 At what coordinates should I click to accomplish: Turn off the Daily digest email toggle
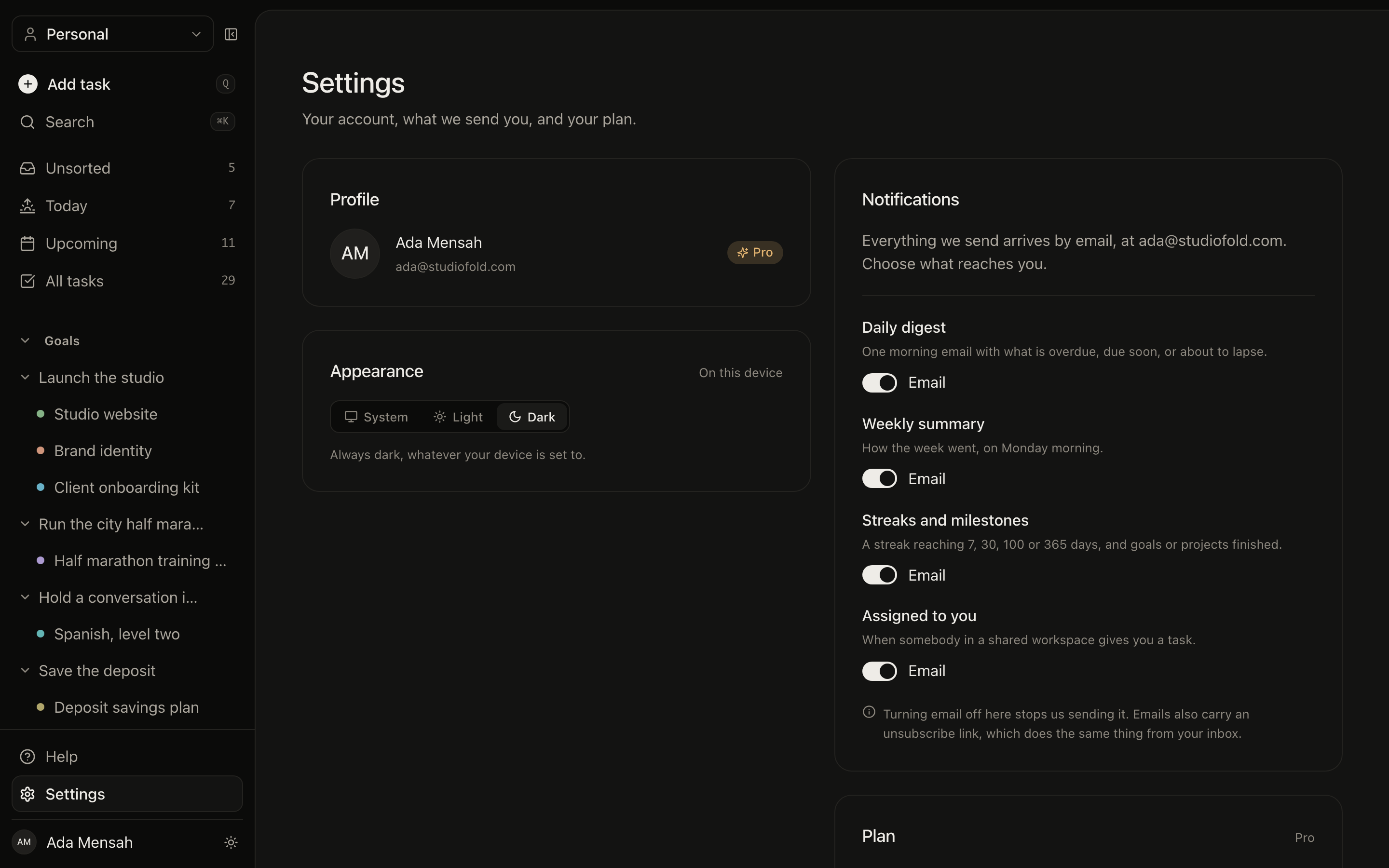879,383
